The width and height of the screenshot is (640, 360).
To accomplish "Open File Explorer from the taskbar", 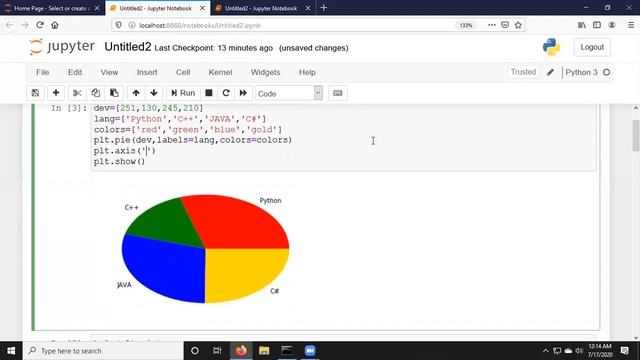I will coord(264,351).
